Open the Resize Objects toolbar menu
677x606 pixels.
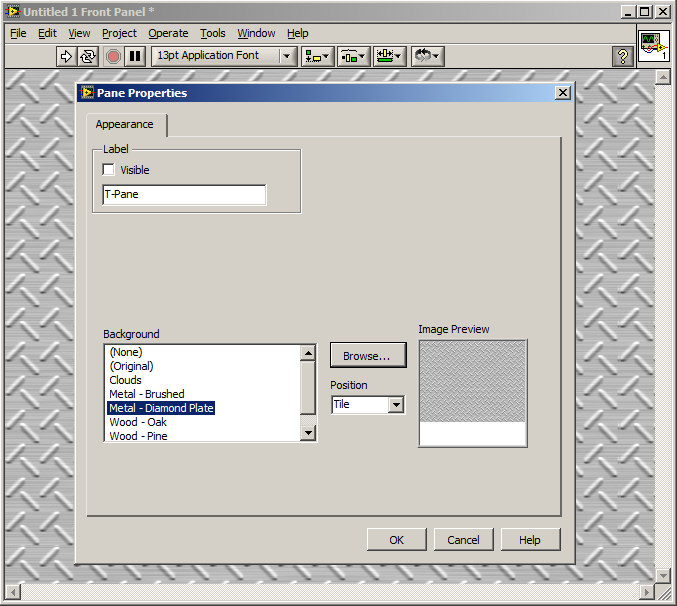coord(389,57)
